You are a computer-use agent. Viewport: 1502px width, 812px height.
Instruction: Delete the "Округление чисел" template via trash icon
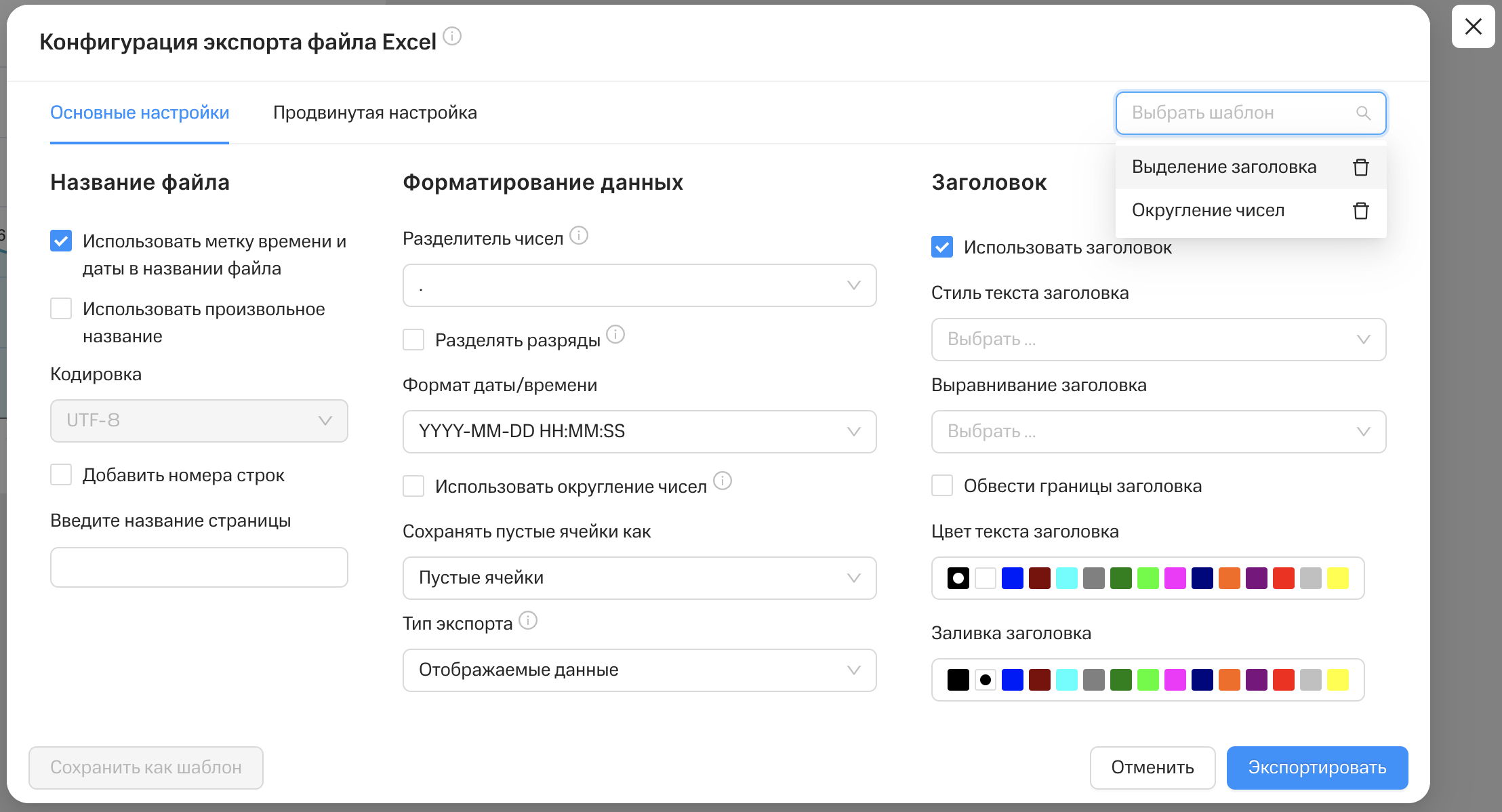pos(1360,211)
